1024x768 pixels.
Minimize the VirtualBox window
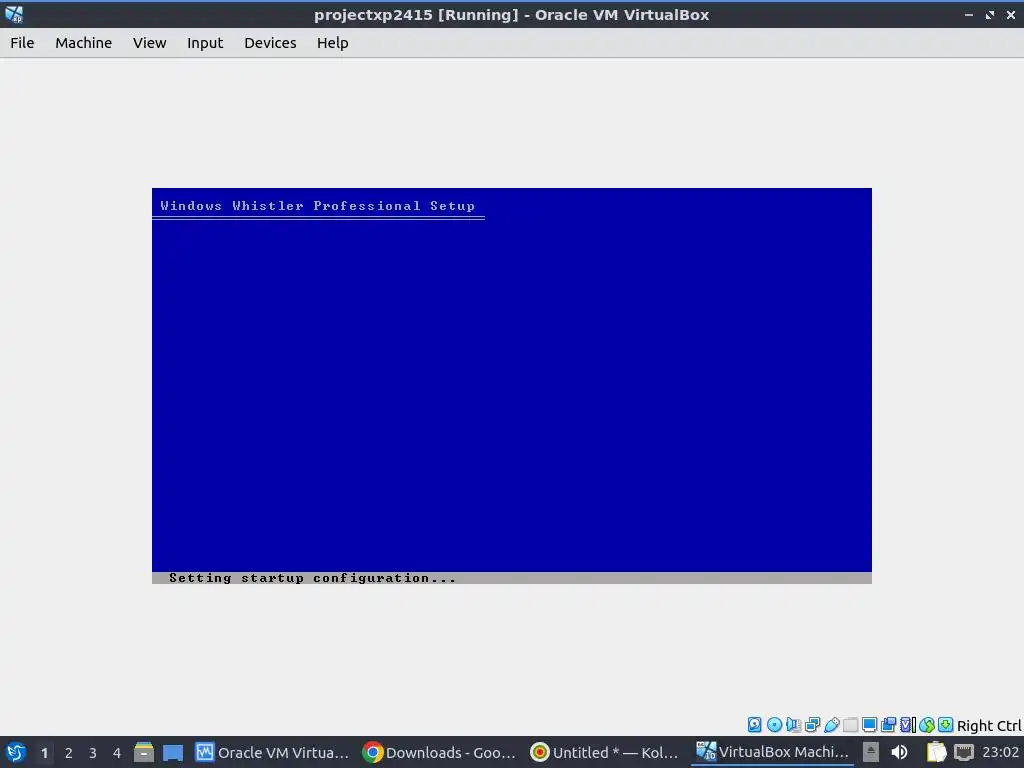(969, 14)
